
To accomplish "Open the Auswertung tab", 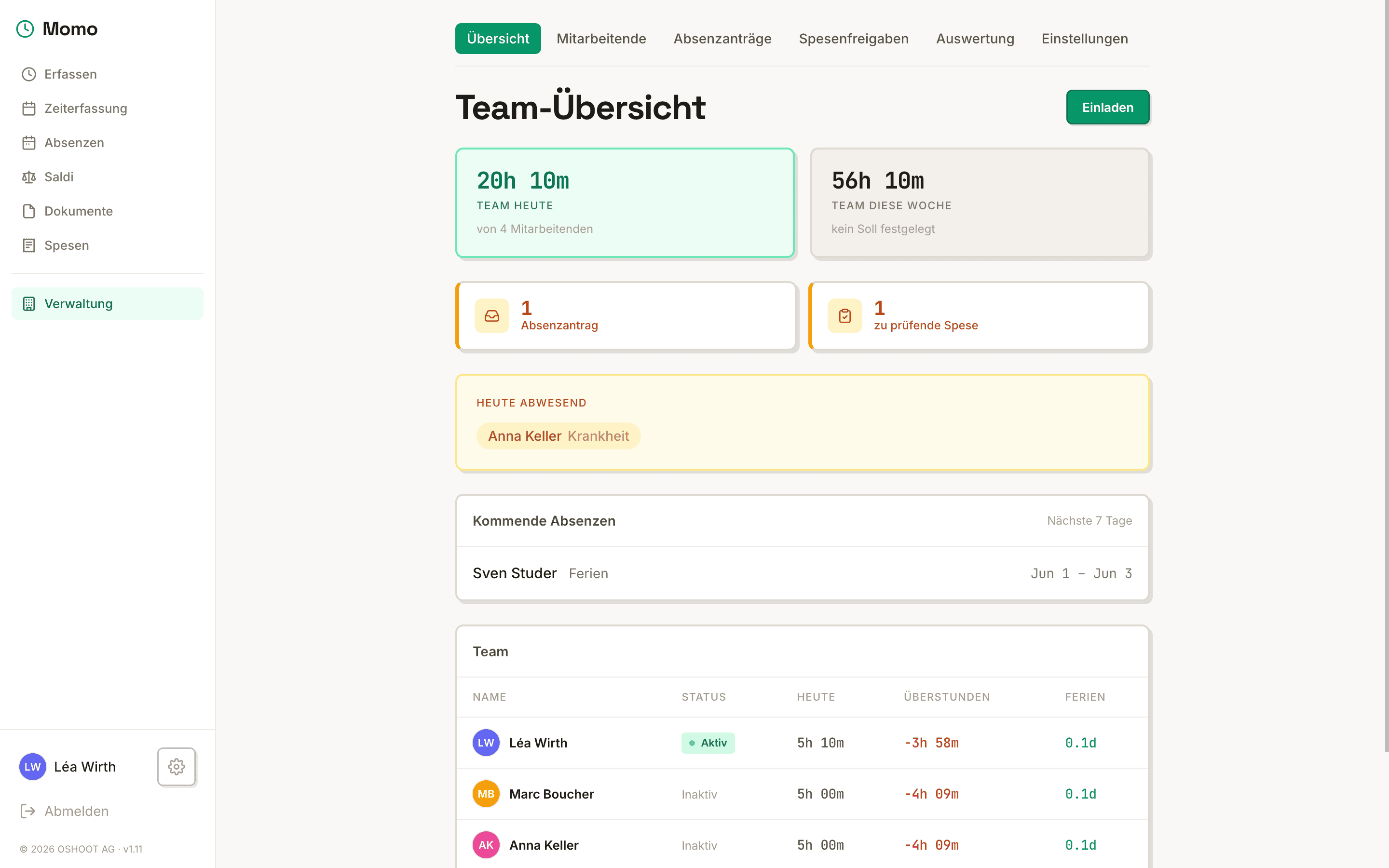I will click(x=975, y=39).
